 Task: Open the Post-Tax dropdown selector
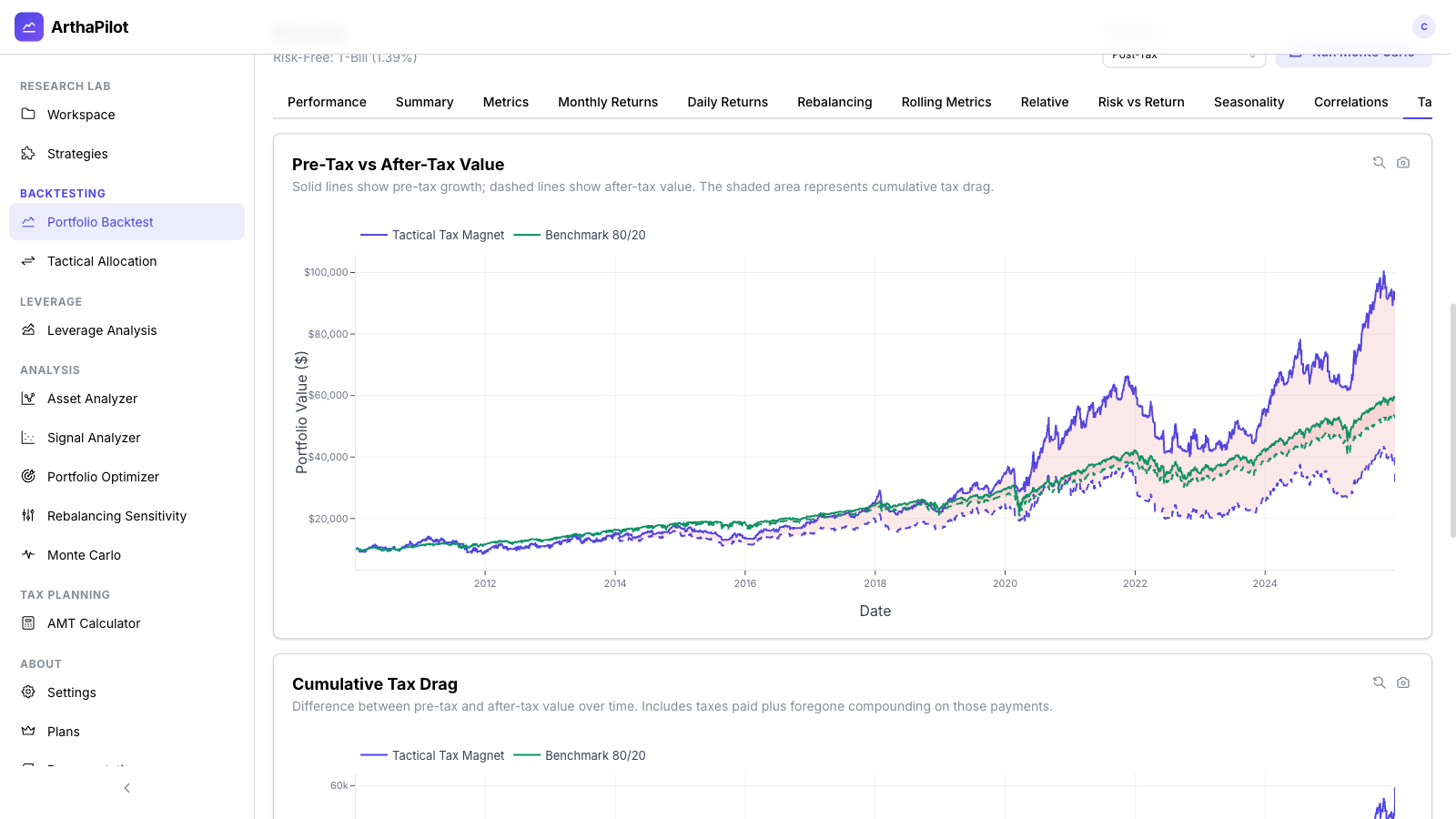tap(1183, 57)
